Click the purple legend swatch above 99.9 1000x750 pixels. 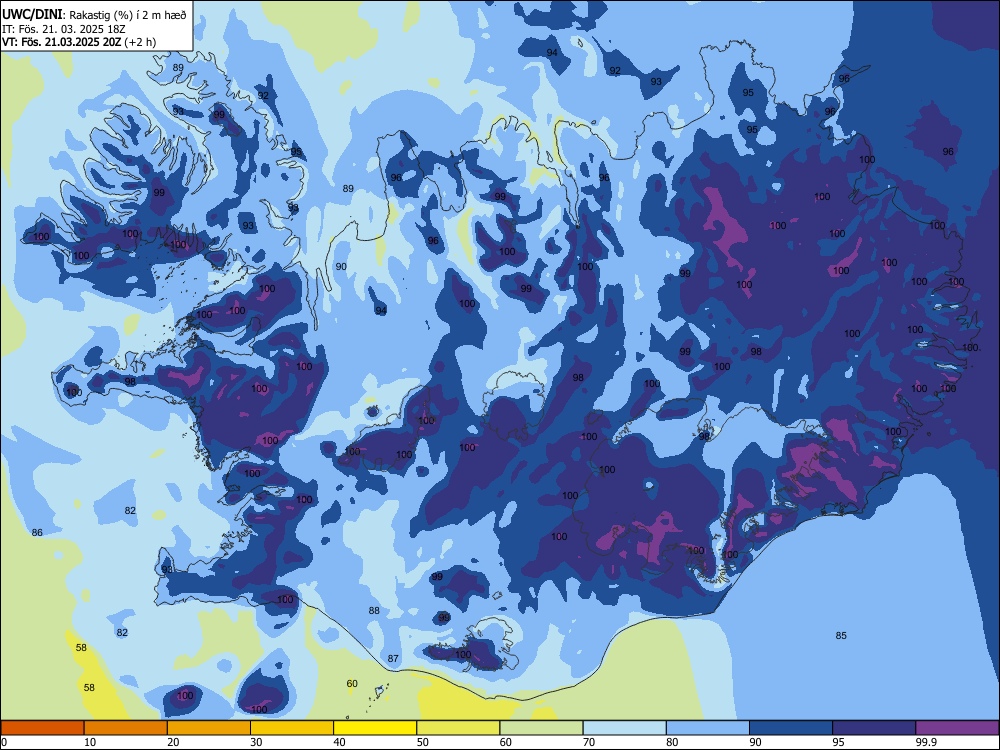[957, 728]
